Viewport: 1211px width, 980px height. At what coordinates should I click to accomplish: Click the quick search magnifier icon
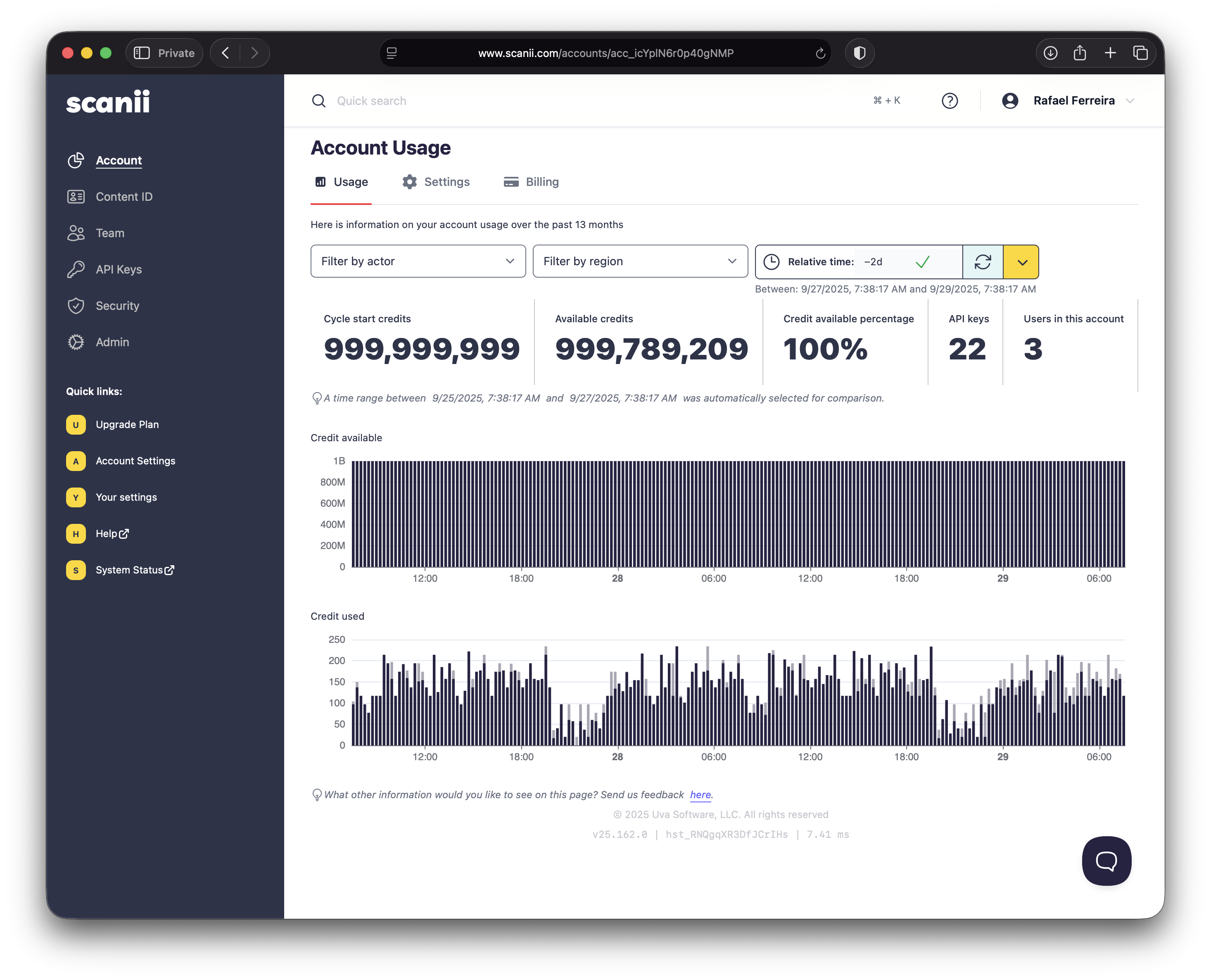(x=319, y=100)
